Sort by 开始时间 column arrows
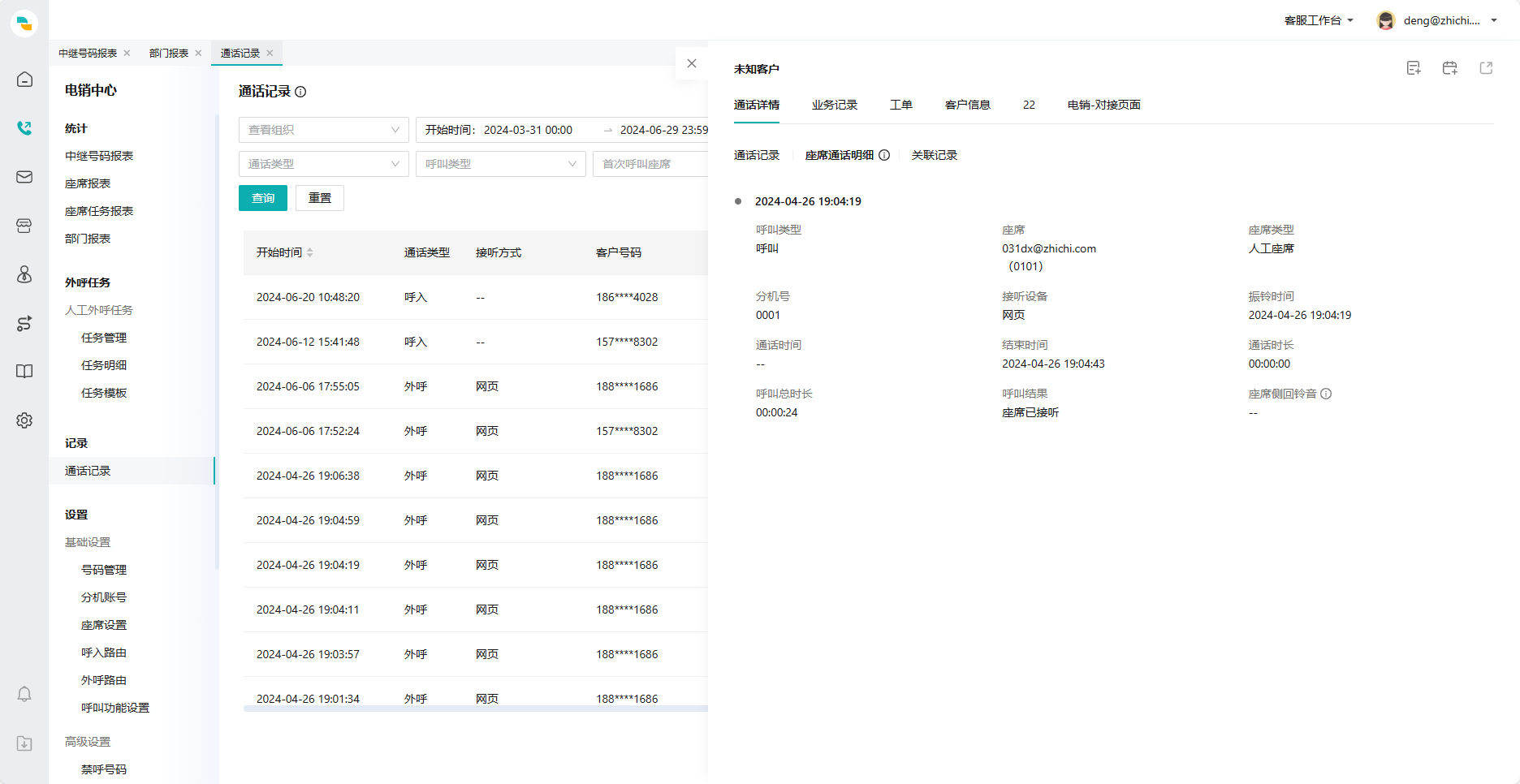The image size is (1520, 784). [x=310, y=252]
